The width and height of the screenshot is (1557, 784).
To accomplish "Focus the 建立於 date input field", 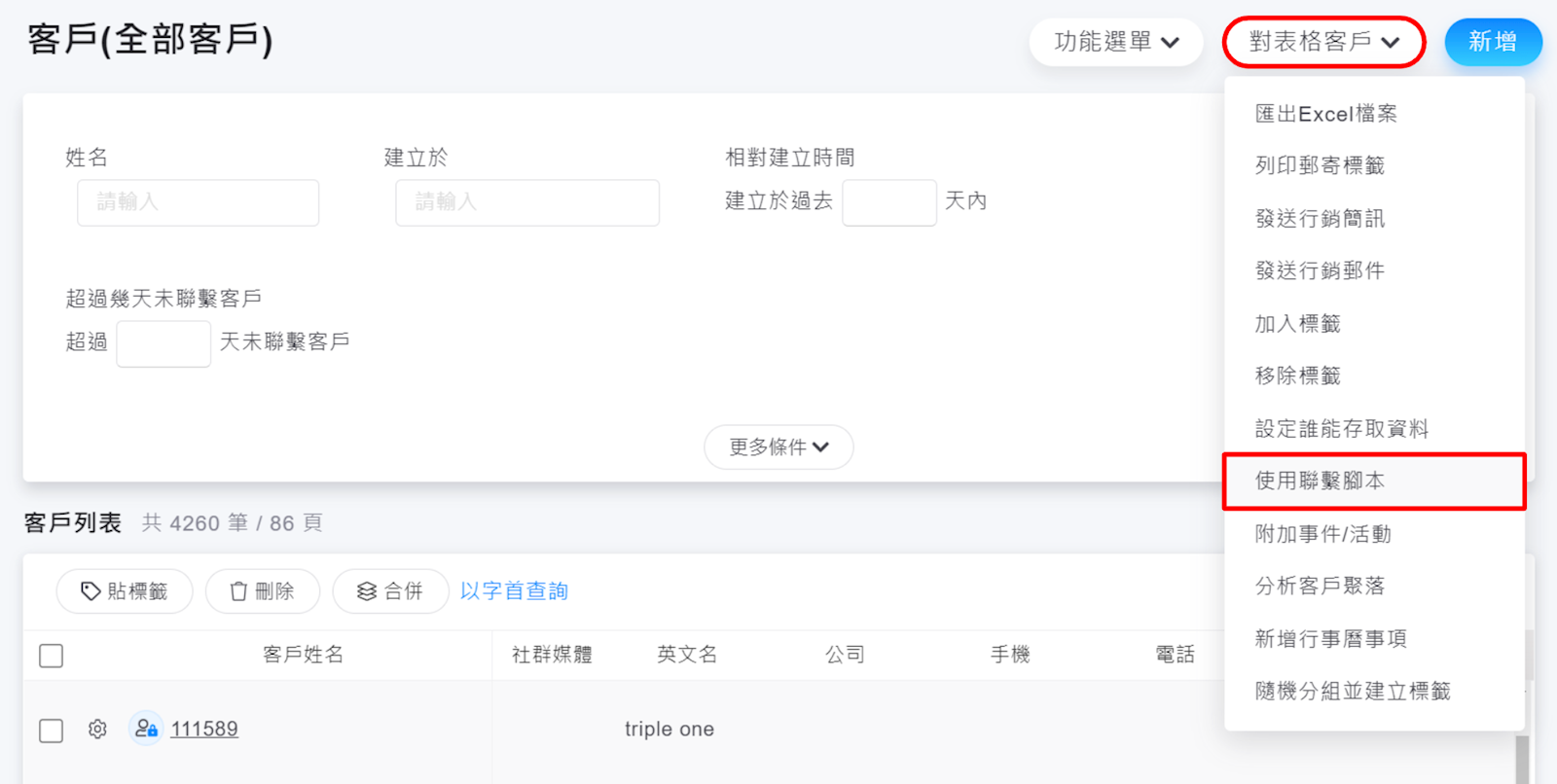I will (x=527, y=202).
